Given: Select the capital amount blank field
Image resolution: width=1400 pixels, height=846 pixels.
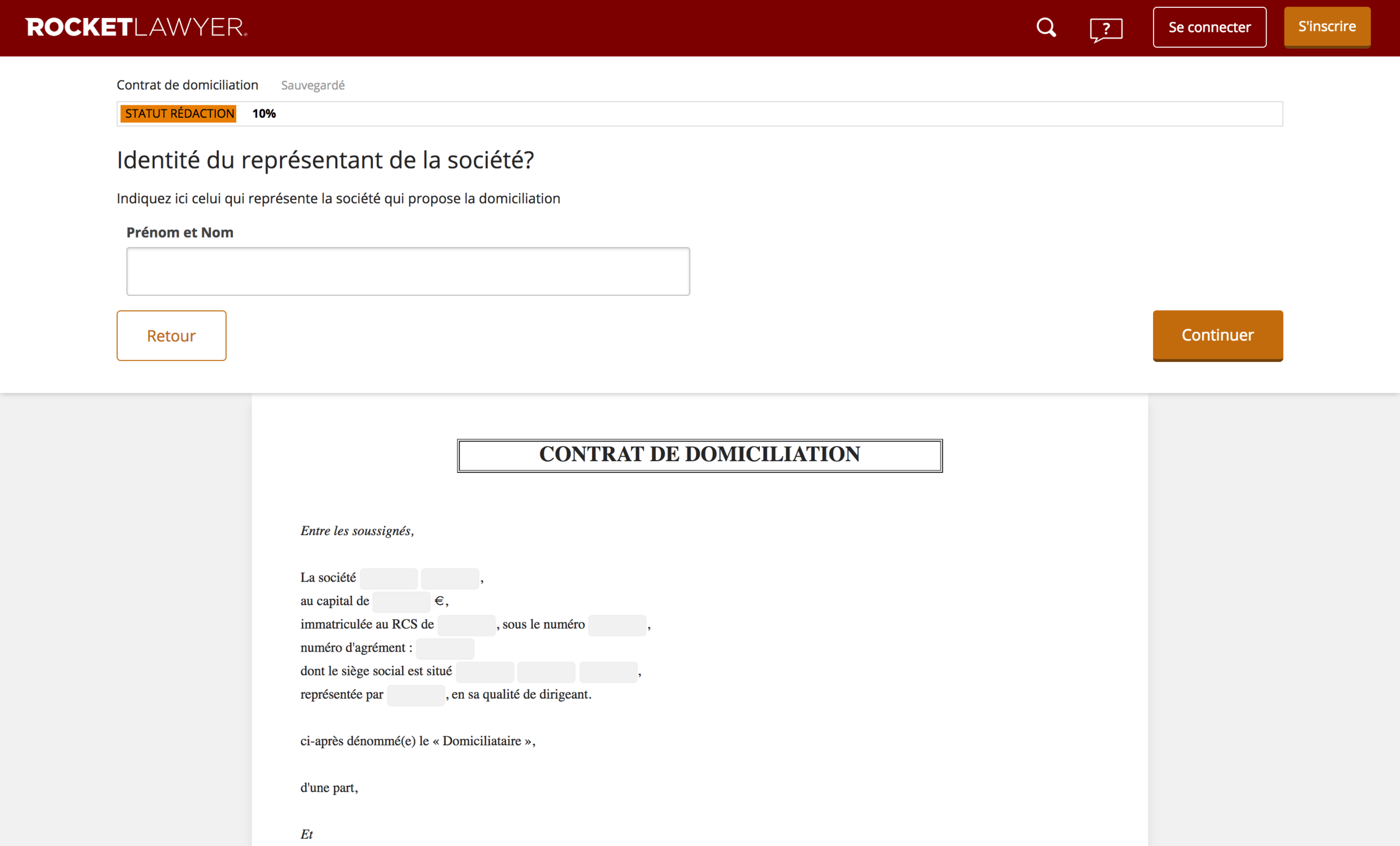Looking at the screenshot, I should 400,602.
